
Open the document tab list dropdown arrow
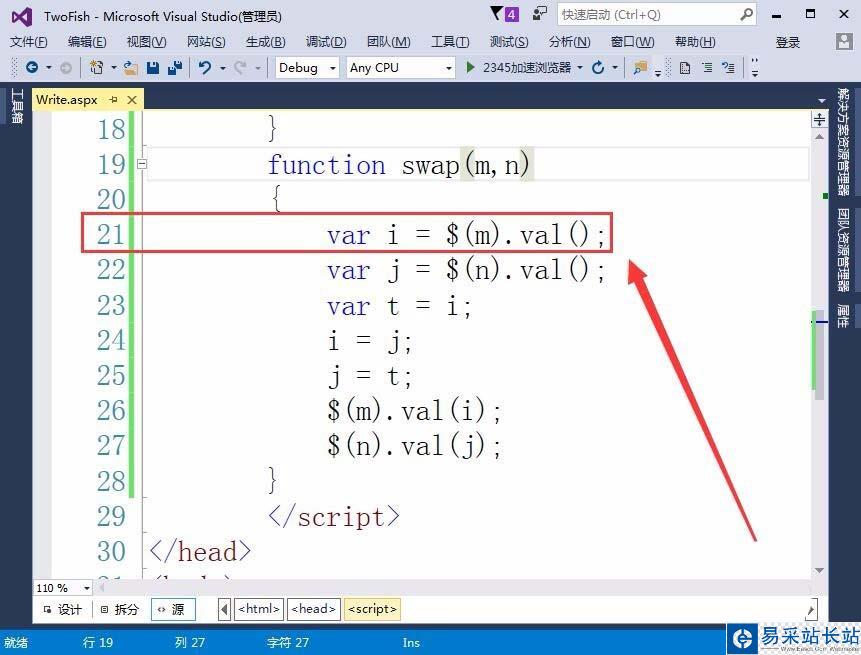822,100
